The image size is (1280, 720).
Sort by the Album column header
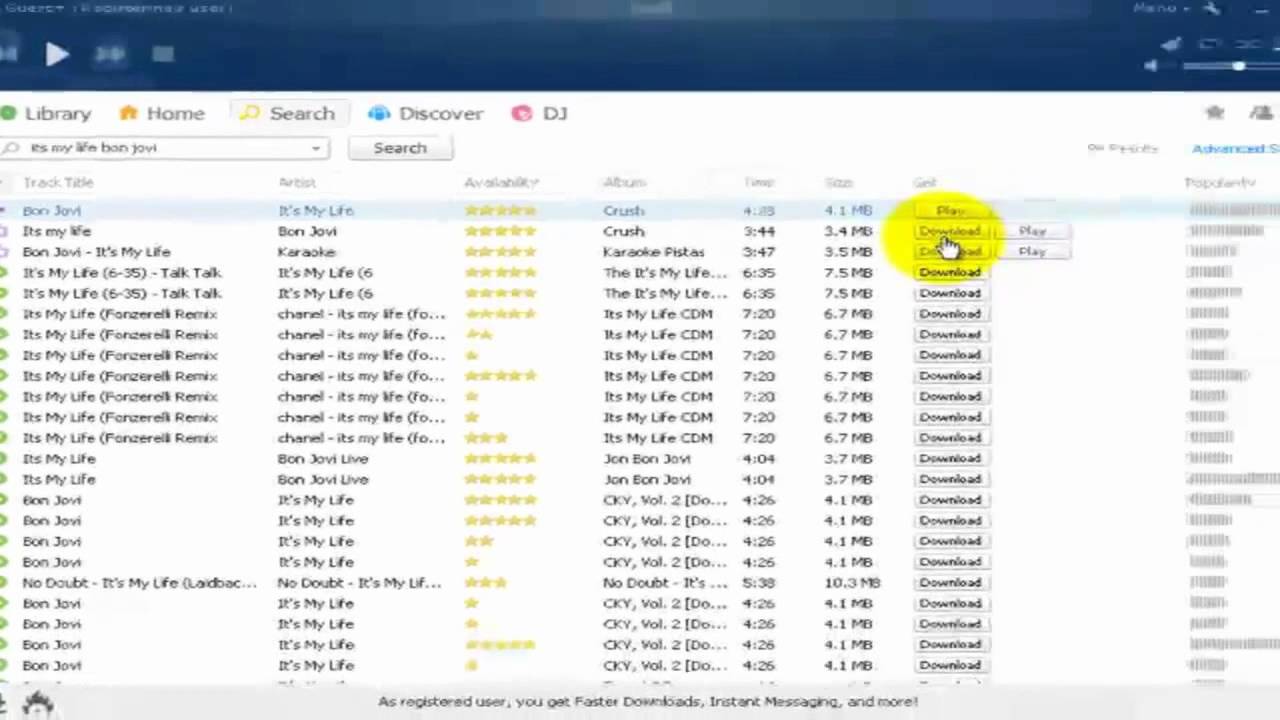(625, 182)
